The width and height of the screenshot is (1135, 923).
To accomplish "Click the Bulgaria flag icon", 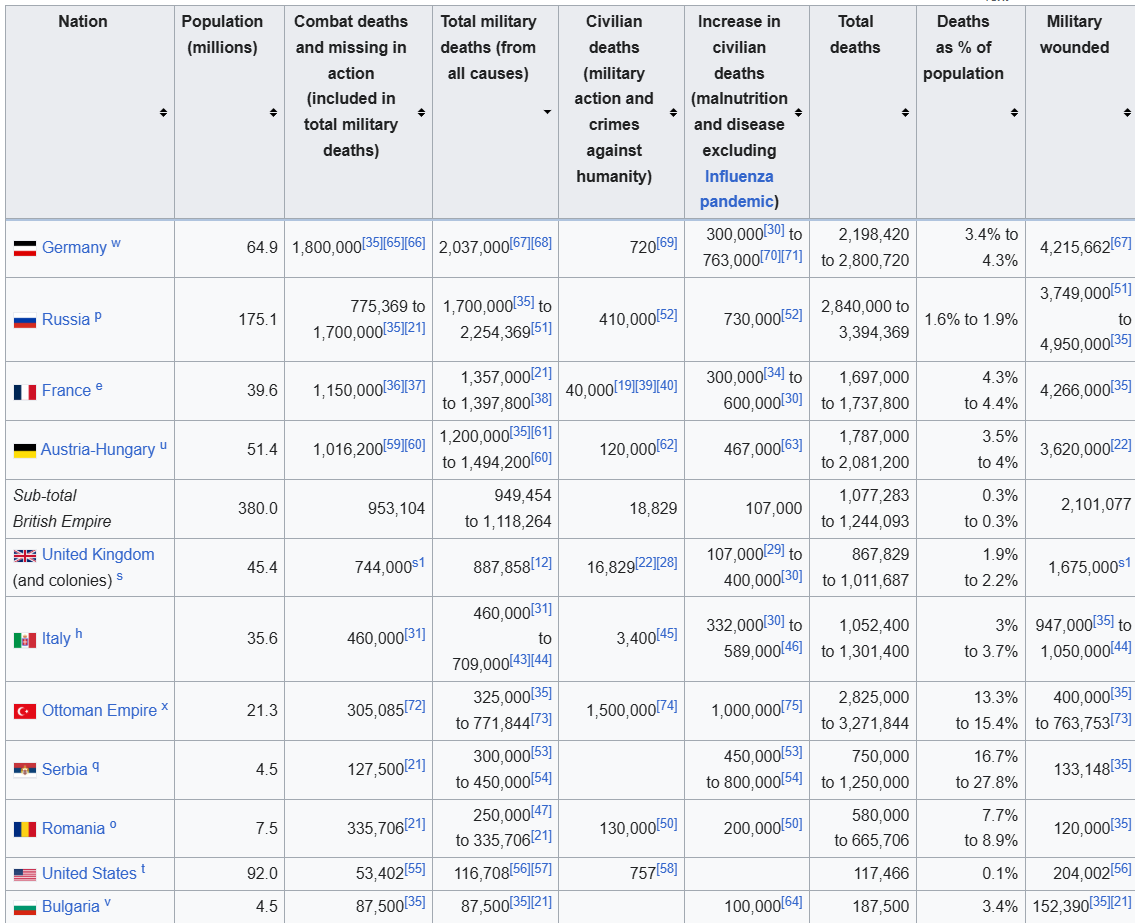I will 25,907.
